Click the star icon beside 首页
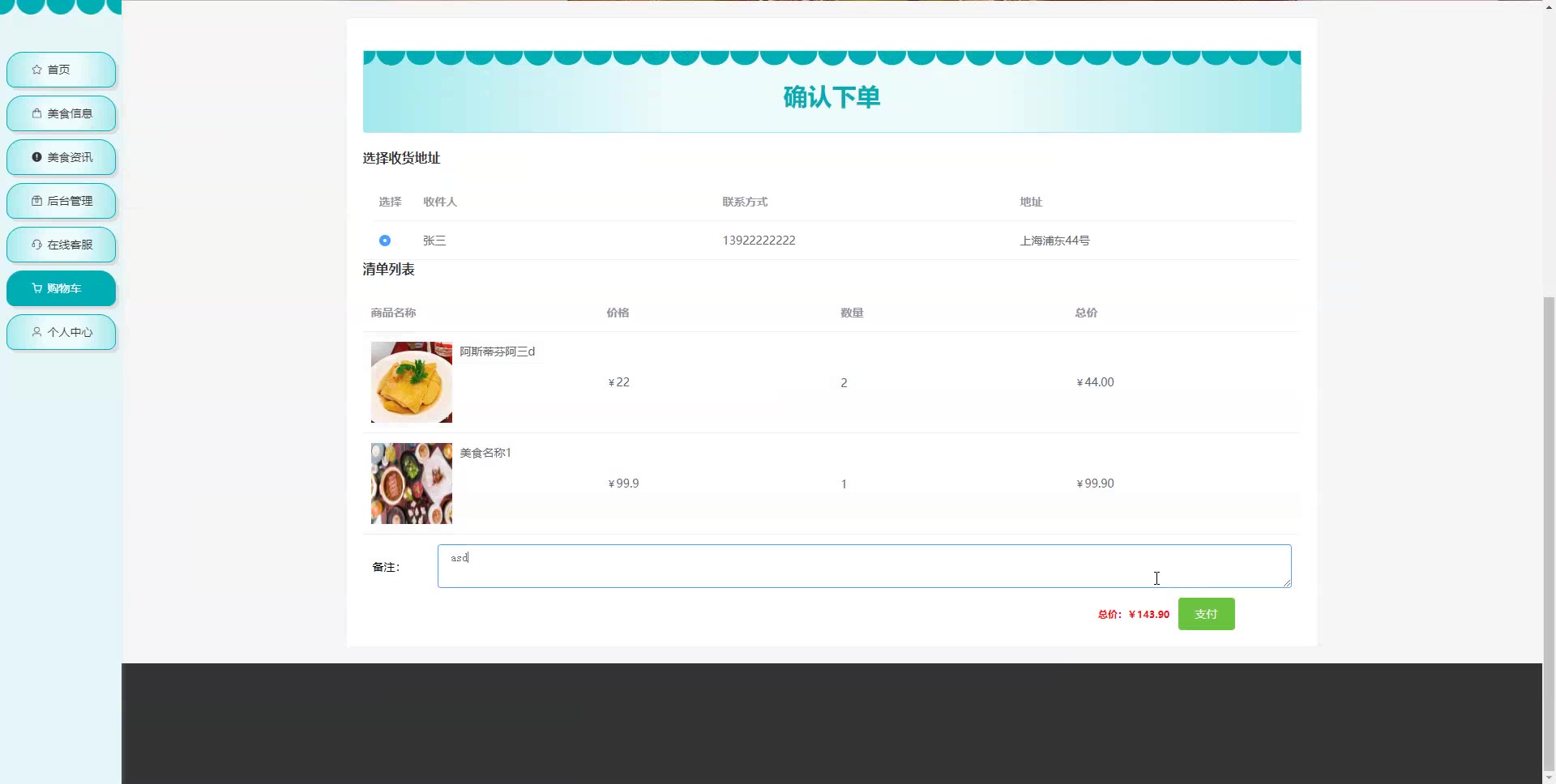This screenshot has width=1556, height=784. pos(36,70)
